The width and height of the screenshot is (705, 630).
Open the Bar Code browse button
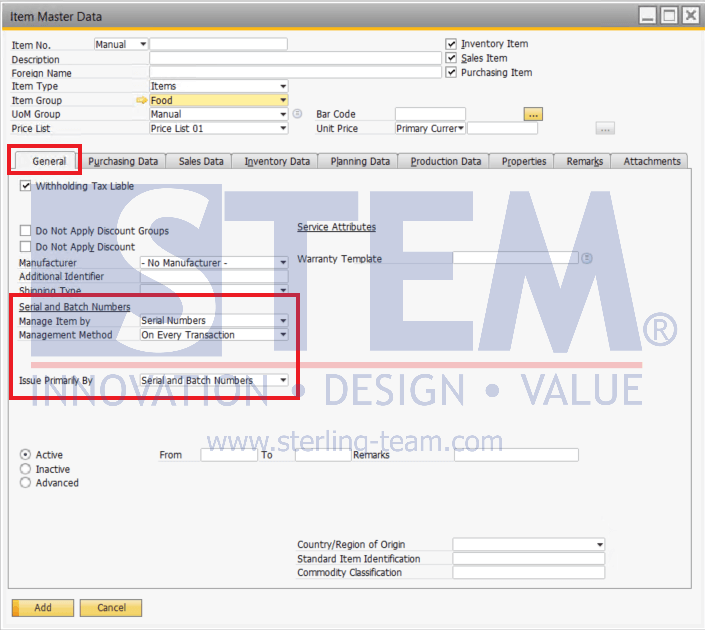click(x=532, y=115)
